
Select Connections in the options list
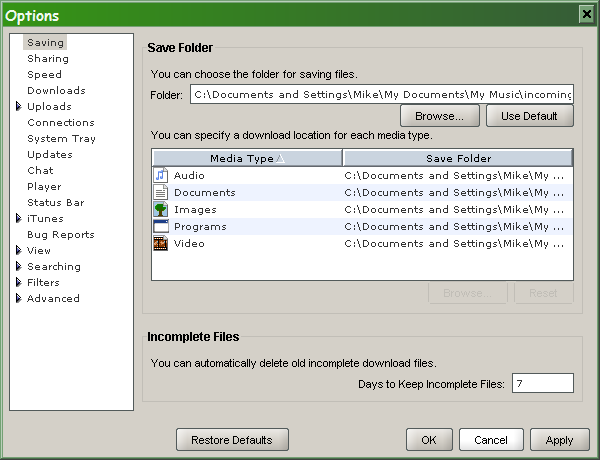point(61,123)
